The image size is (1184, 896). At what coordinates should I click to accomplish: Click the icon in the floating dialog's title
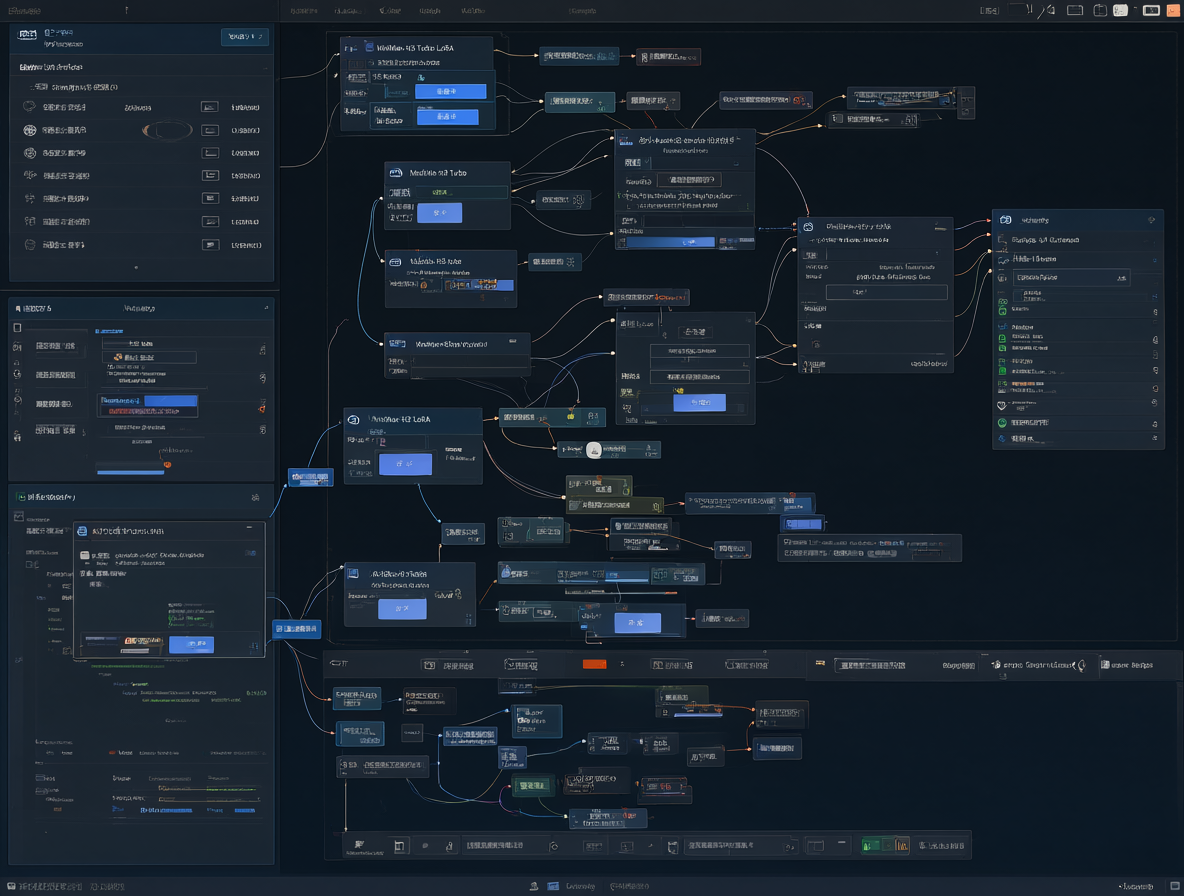pos(82,531)
